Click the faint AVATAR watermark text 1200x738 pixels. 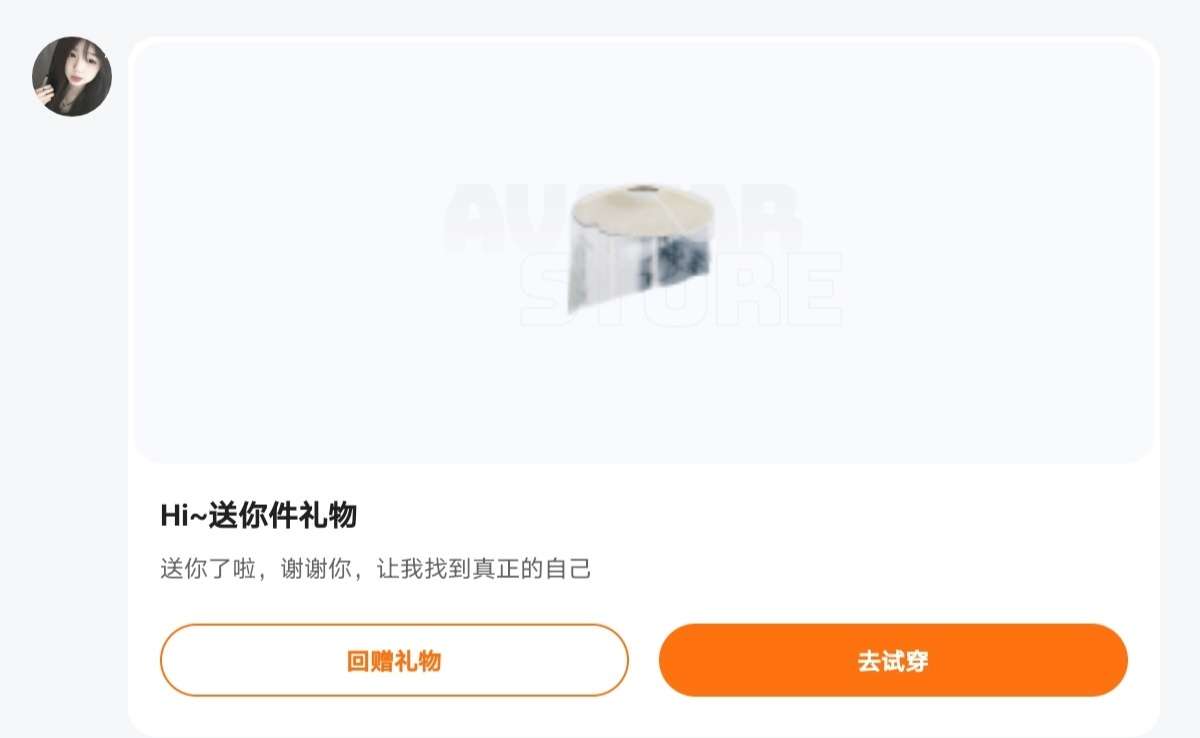coord(620,217)
